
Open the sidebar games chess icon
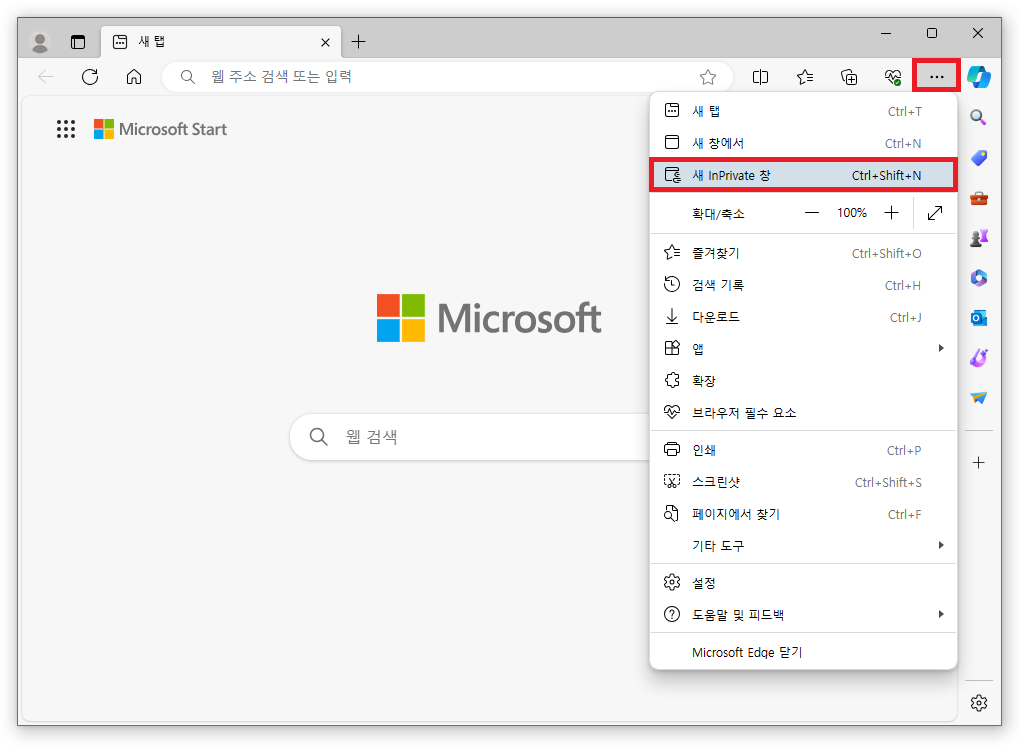(x=978, y=238)
